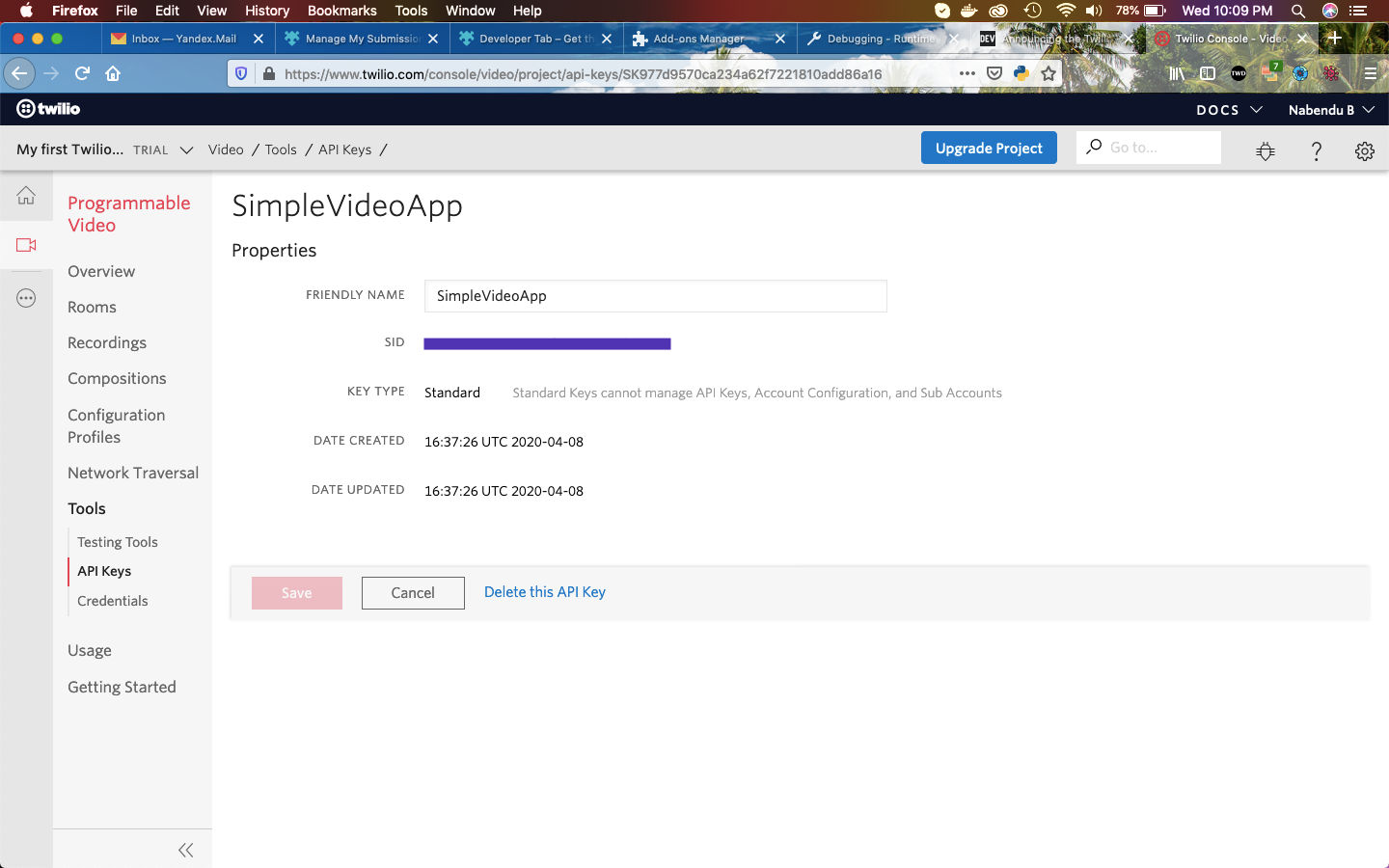Open the Twilio debugger bug icon

1266,150
